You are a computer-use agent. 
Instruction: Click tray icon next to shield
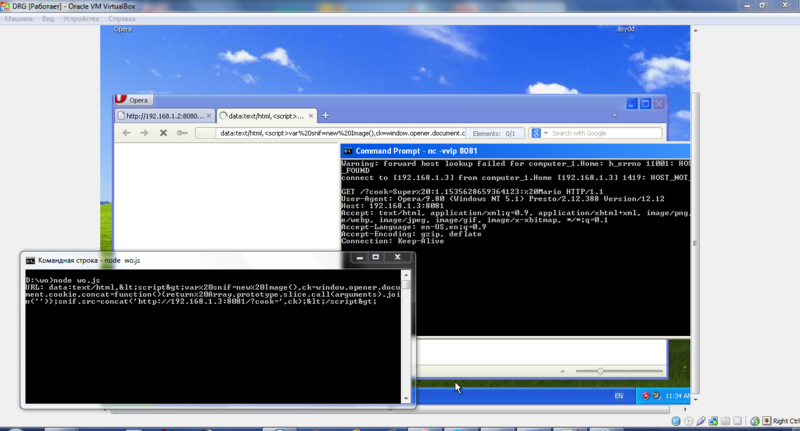tap(656, 396)
